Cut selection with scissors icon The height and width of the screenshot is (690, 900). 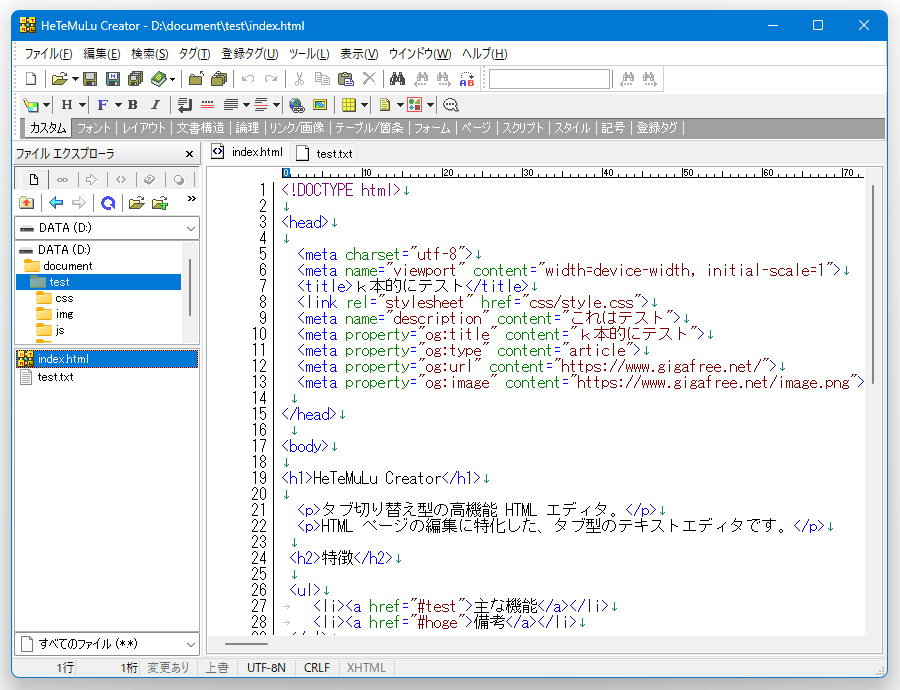299,79
